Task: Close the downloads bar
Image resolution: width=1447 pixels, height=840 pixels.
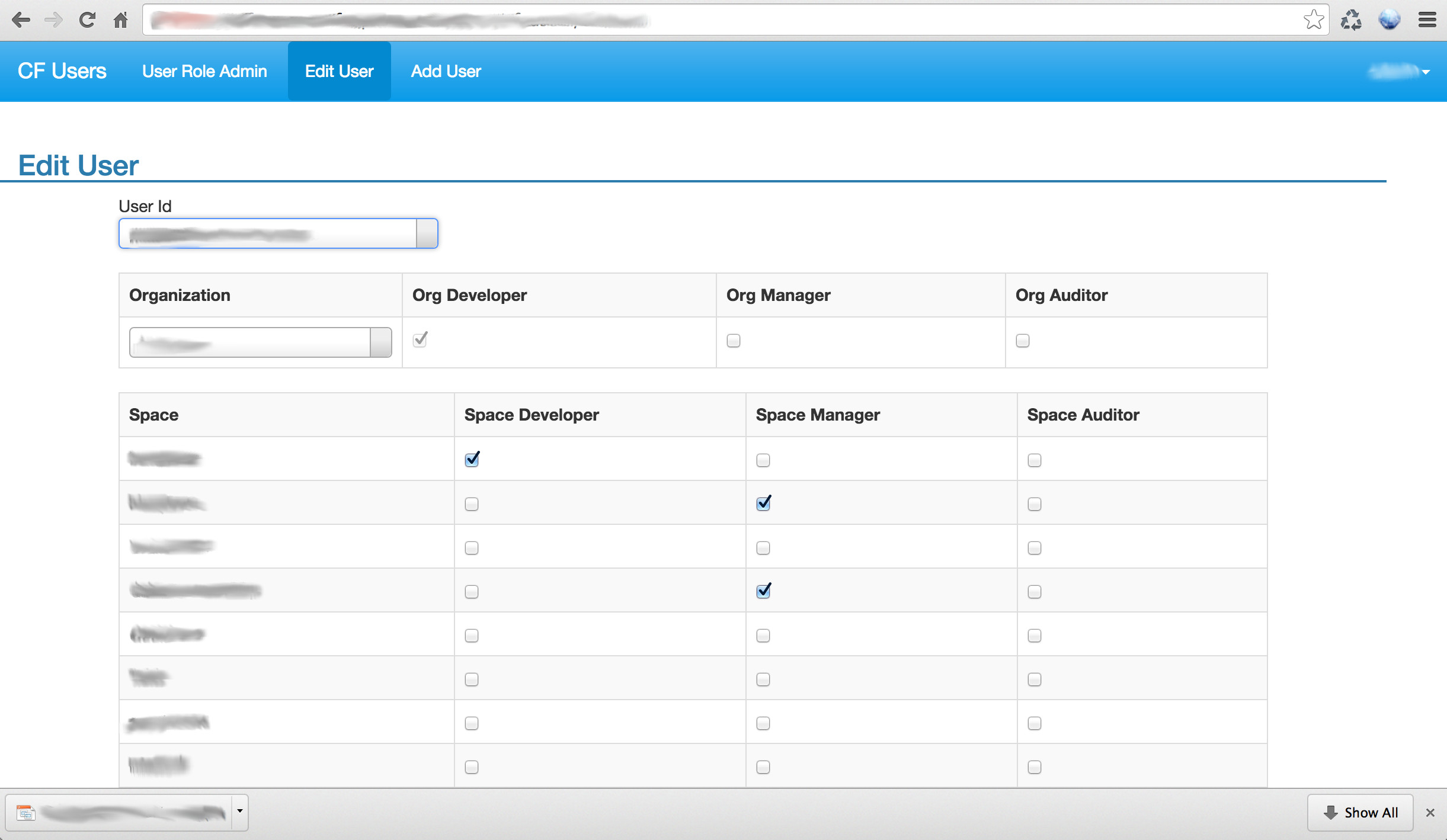Action: click(1430, 813)
